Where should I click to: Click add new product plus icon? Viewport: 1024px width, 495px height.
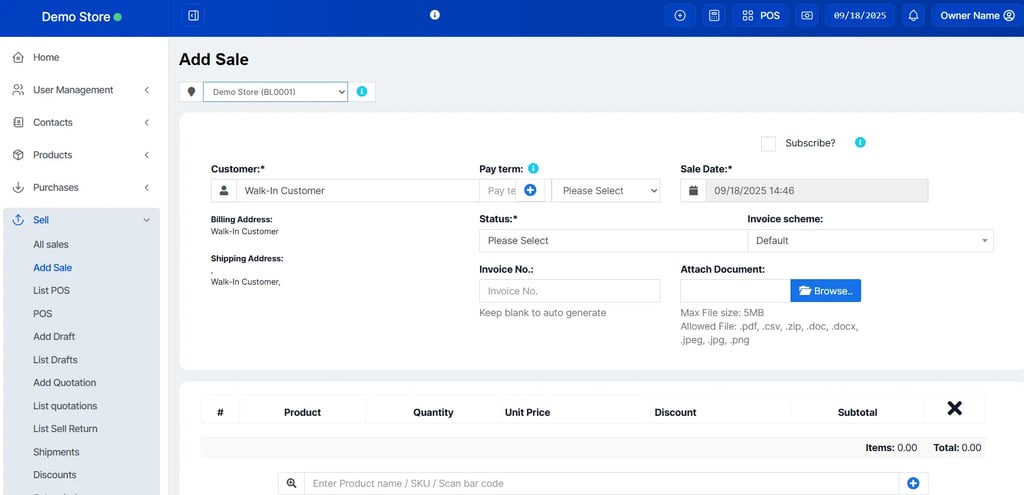[914, 483]
